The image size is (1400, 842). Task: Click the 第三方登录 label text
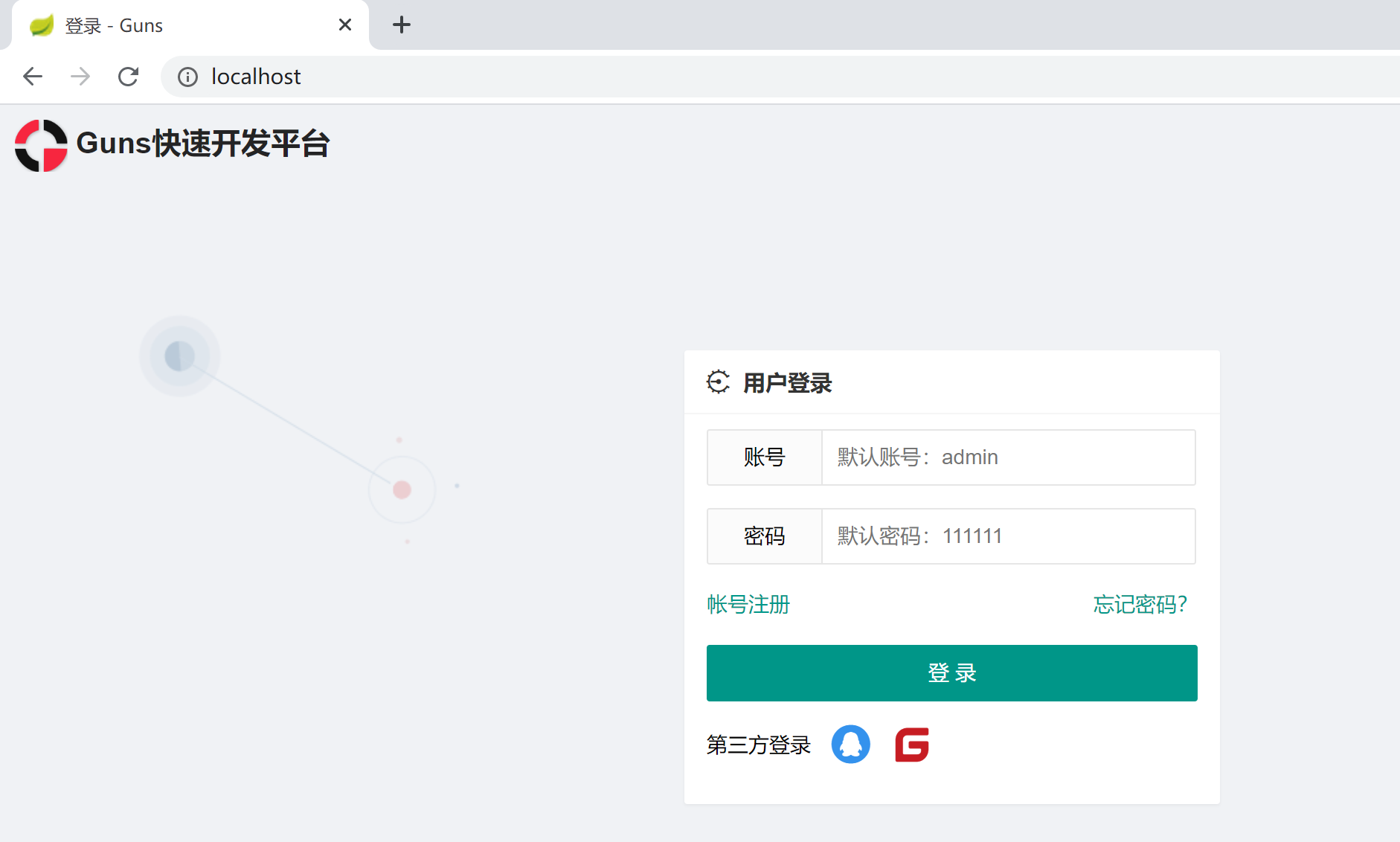759,745
